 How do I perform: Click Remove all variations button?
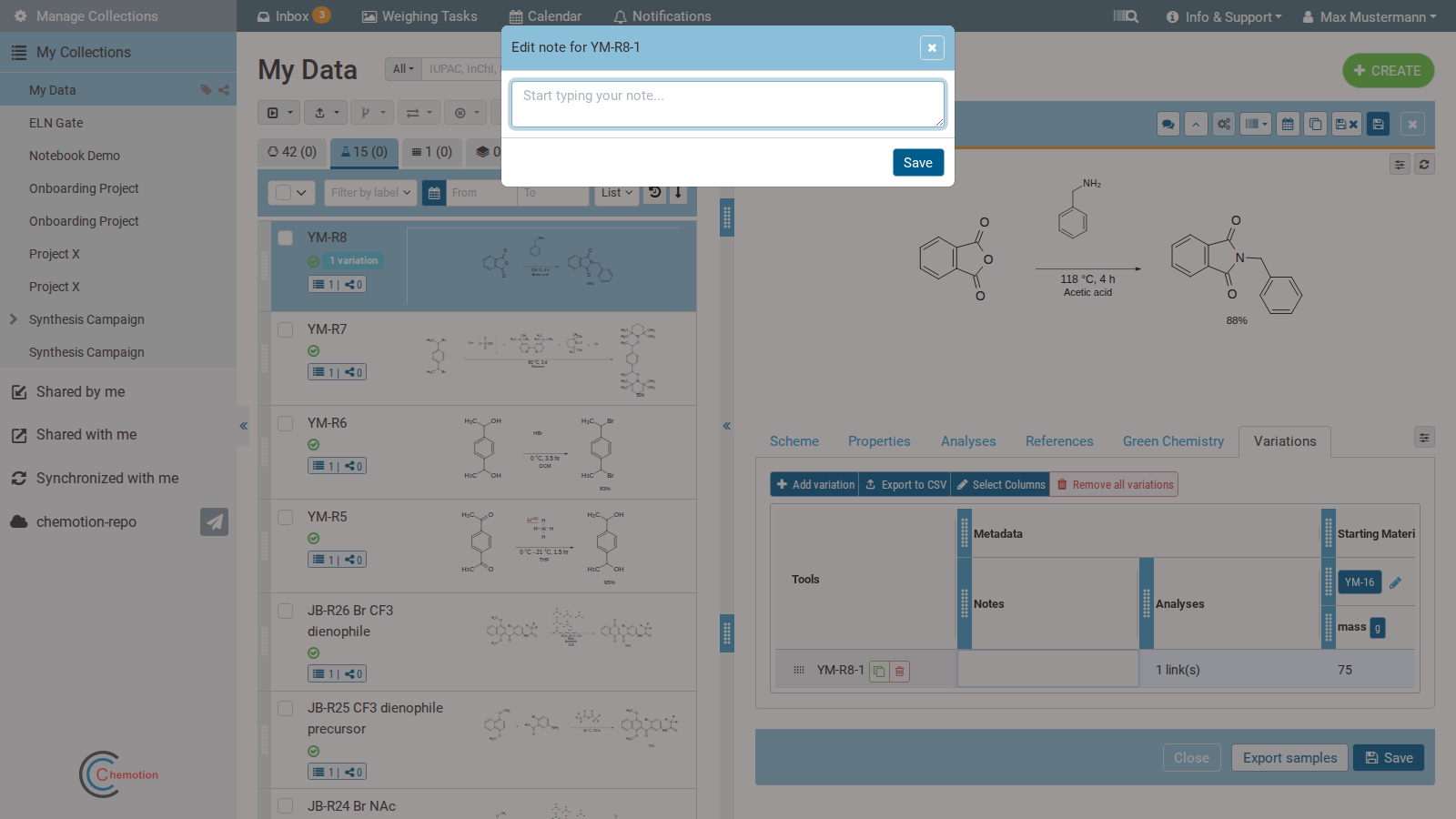click(x=1115, y=485)
